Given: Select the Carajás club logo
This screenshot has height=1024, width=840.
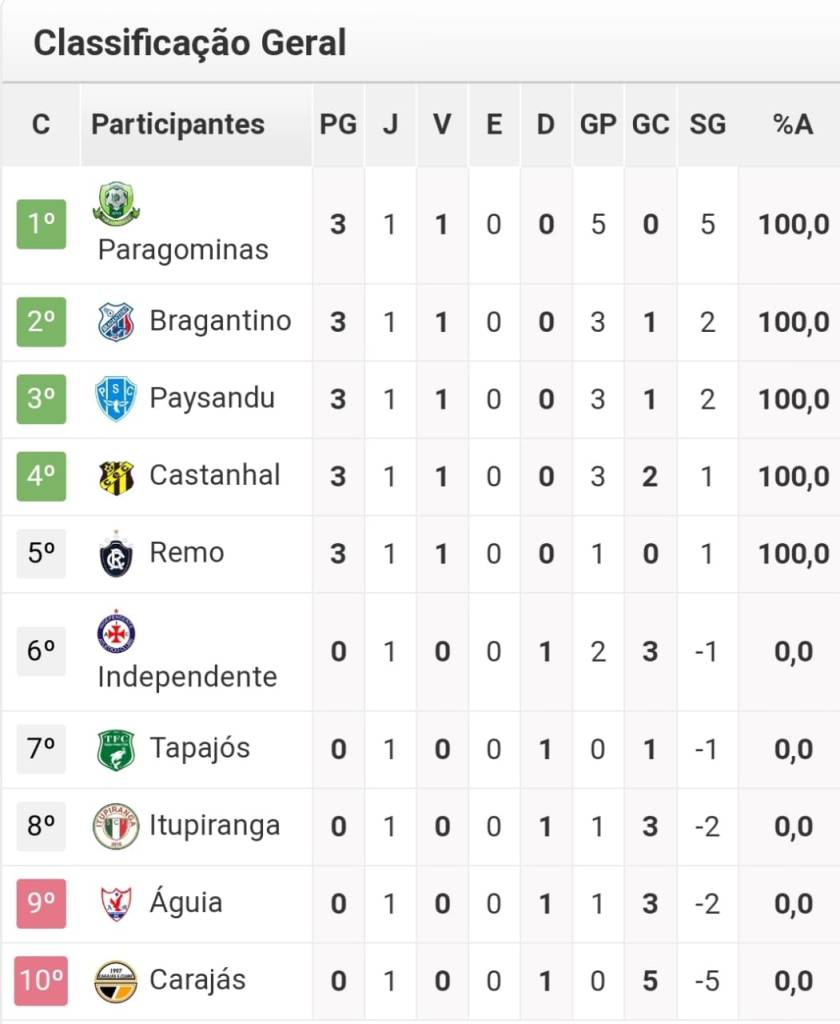Looking at the screenshot, I should tap(116, 981).
